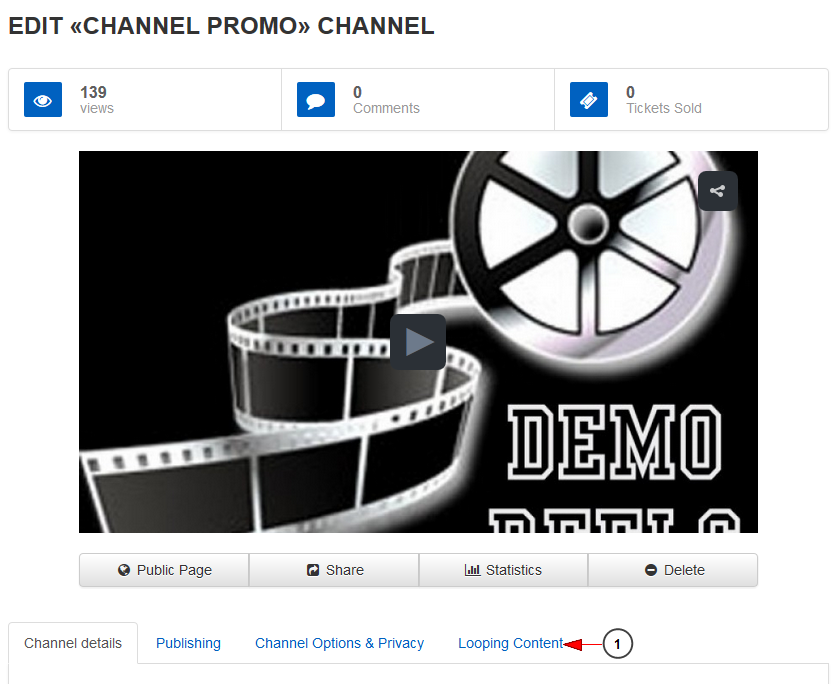The width and height of the screenshot is (837, 684).
Task: Click the bar chart Statistics icon
Action: (x=472, y=570)
